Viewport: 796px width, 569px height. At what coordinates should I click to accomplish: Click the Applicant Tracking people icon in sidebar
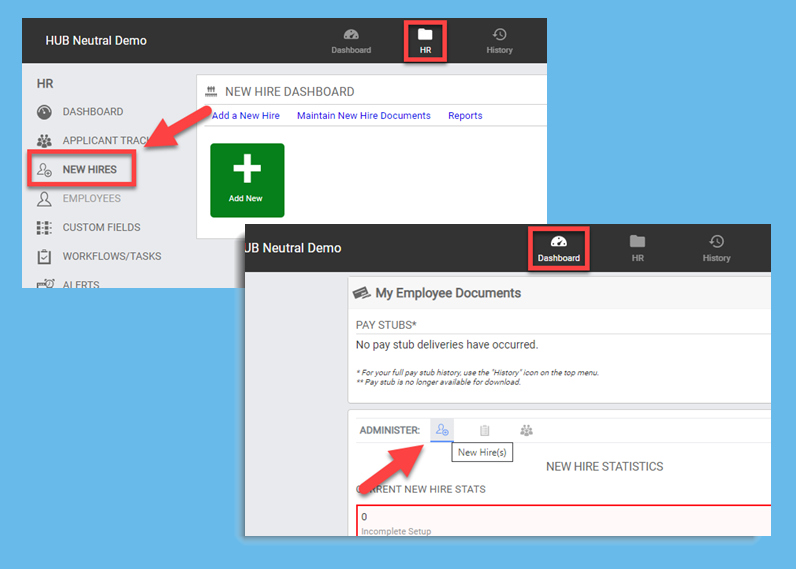click(44, 141)
